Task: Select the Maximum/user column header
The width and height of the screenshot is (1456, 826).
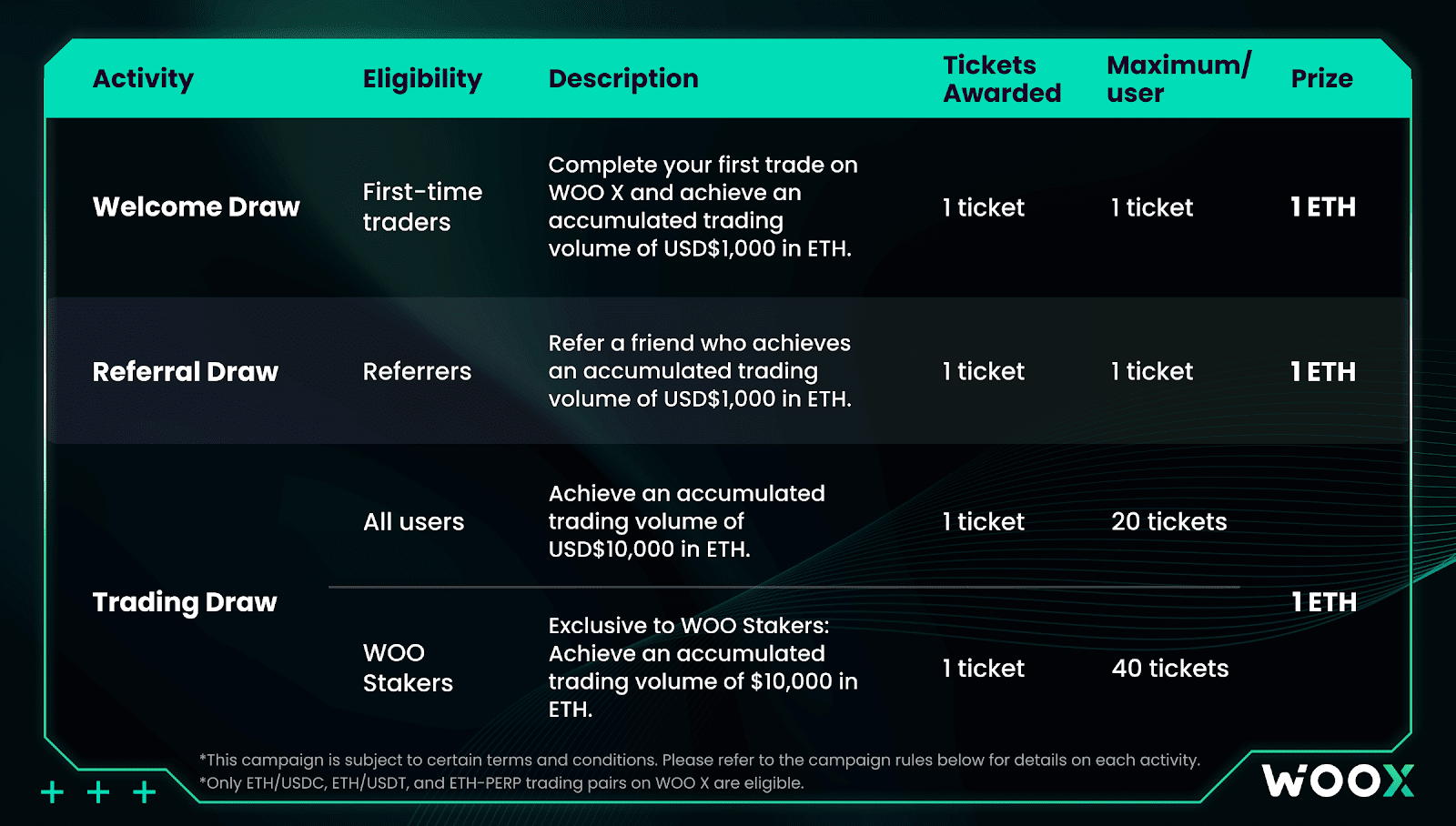Action: pyautogui.click(x=1178, y=79)
